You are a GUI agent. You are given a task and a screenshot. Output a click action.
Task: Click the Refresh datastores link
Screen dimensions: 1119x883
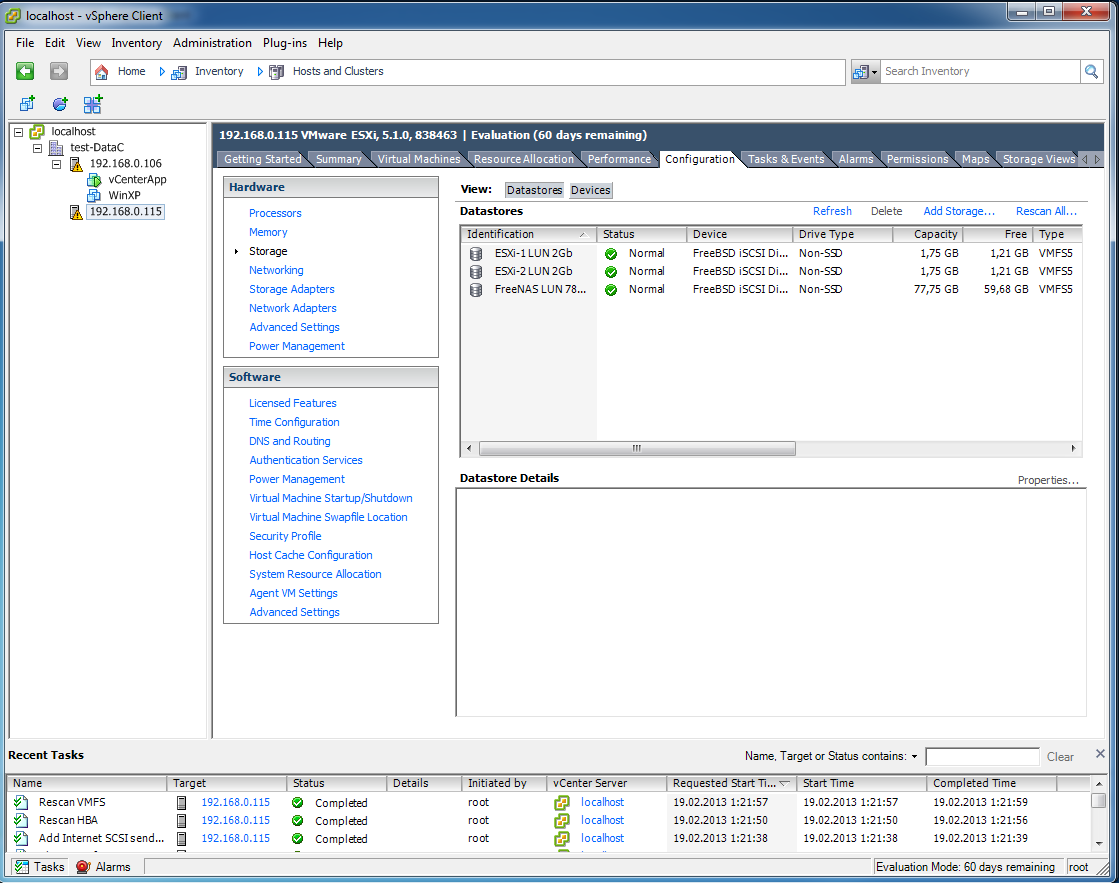click(x=832, y=211)
